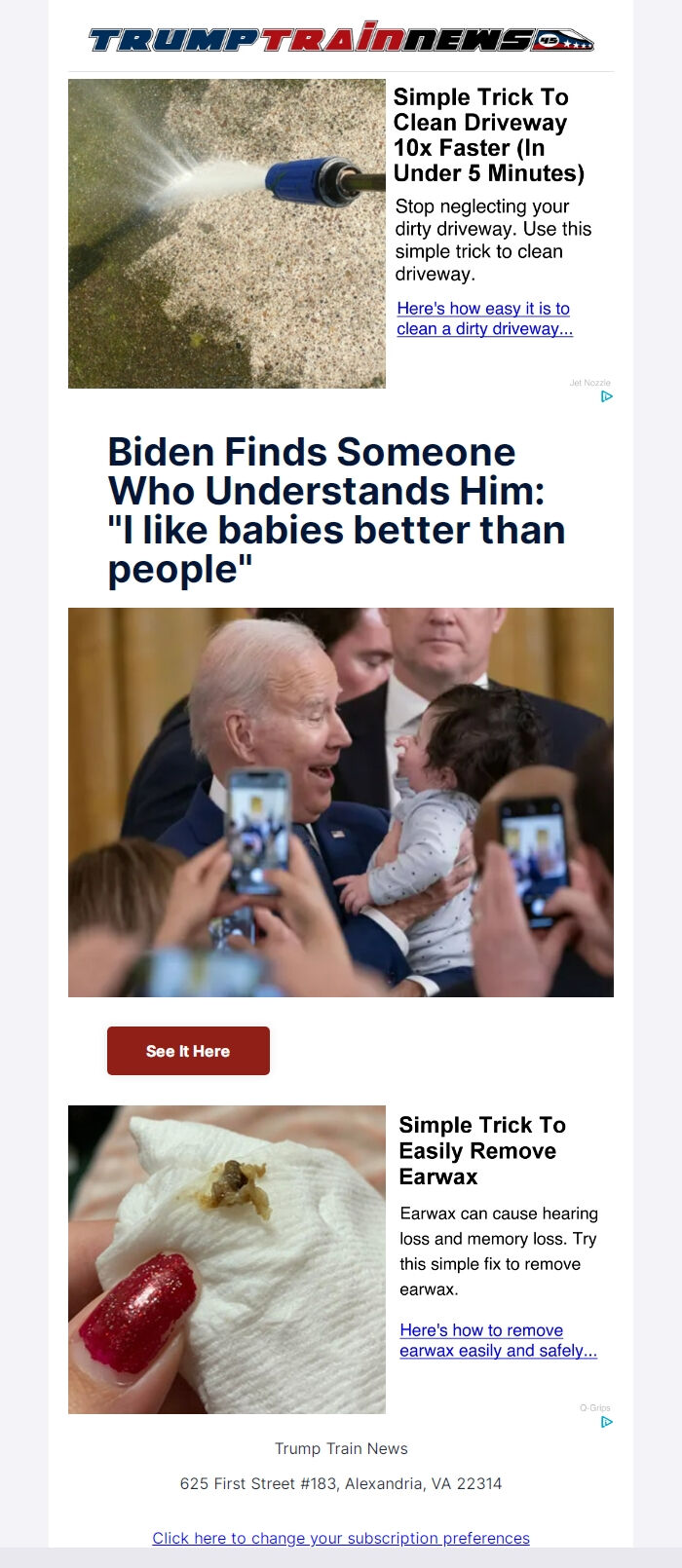The image size is (682, 1568).
Task: Click the train icon in the logo
Action: pyautogui.click(x=562, y=40)
